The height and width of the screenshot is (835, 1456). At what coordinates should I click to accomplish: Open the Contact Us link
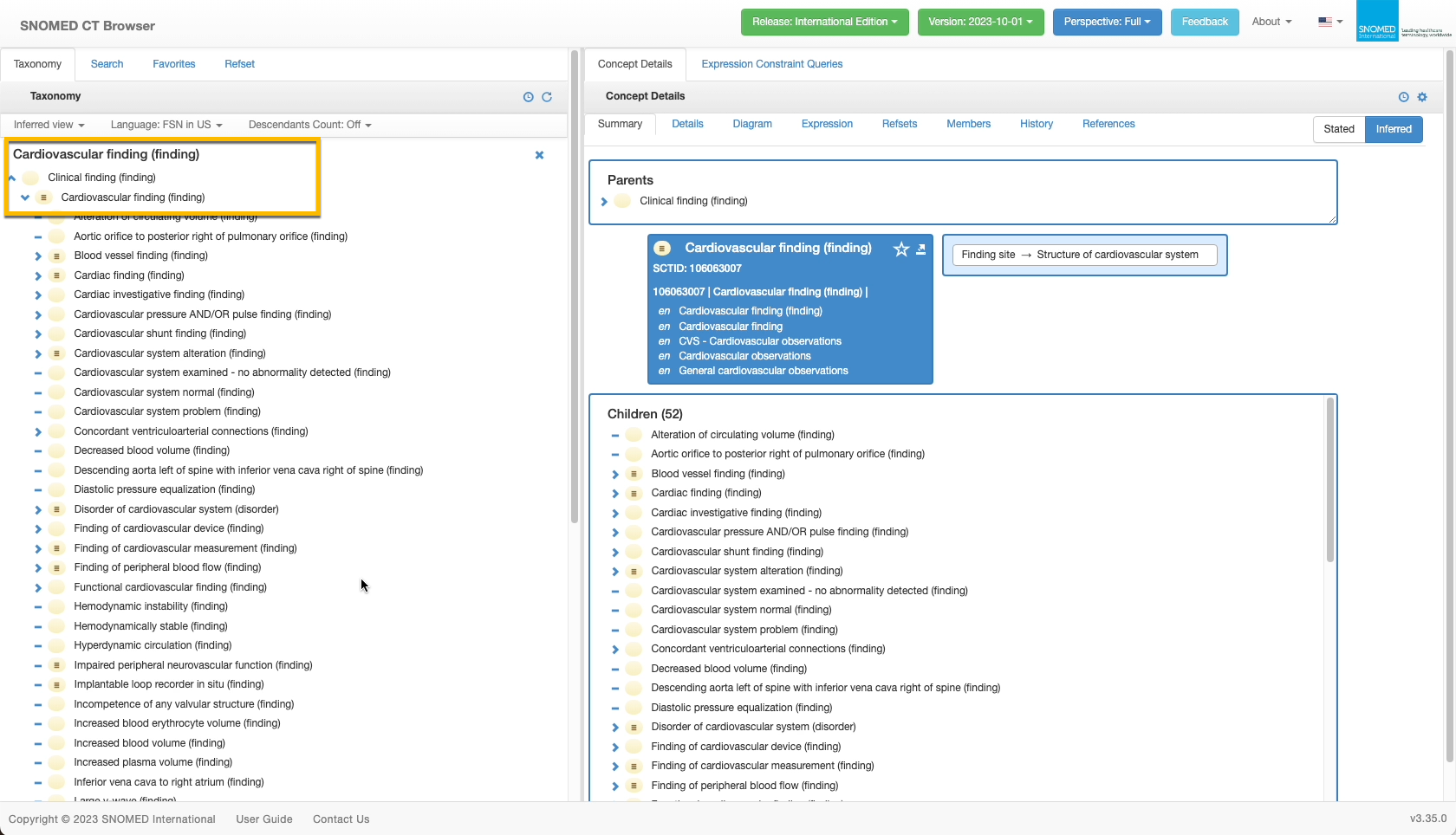[341, 819]
